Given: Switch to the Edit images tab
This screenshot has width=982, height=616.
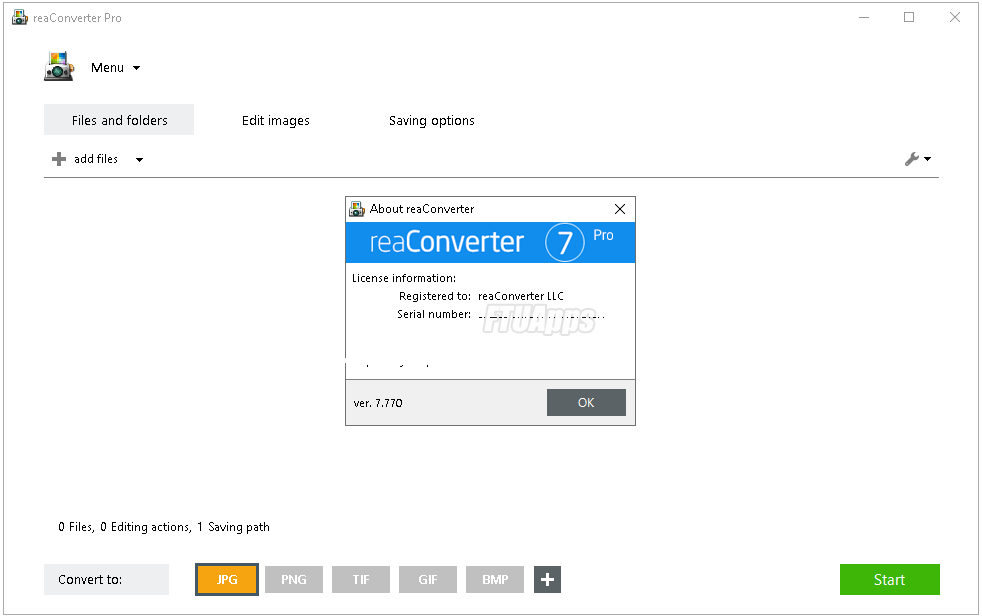Looking at the screenshot, I should click(276, 120).
